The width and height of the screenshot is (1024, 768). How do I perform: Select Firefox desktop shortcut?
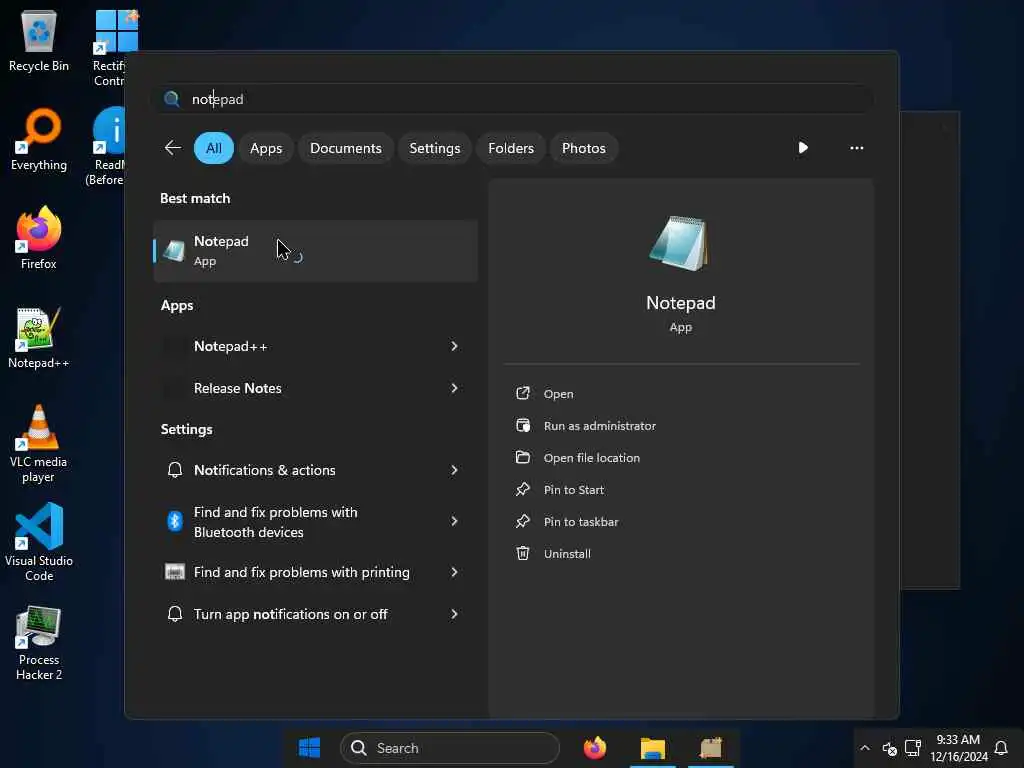pos(39,238)
